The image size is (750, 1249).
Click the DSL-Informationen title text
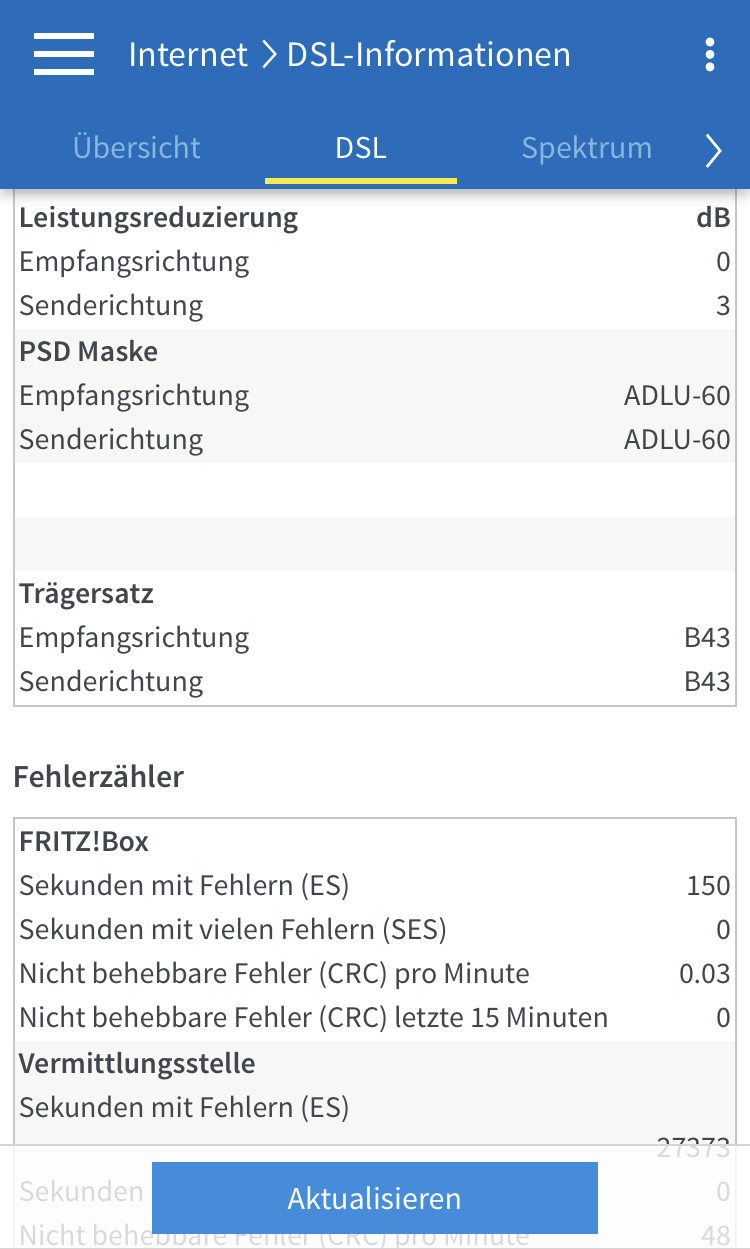pyautogui.click(x=429, y=54)
